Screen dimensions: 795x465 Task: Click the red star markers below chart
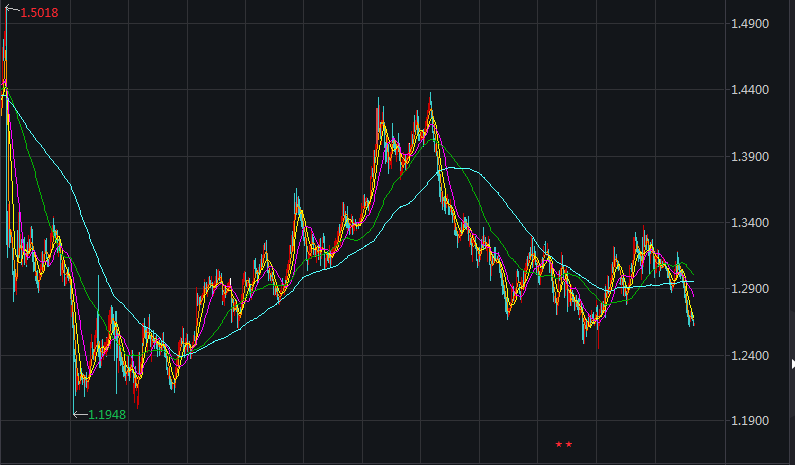tap(563, 444)
